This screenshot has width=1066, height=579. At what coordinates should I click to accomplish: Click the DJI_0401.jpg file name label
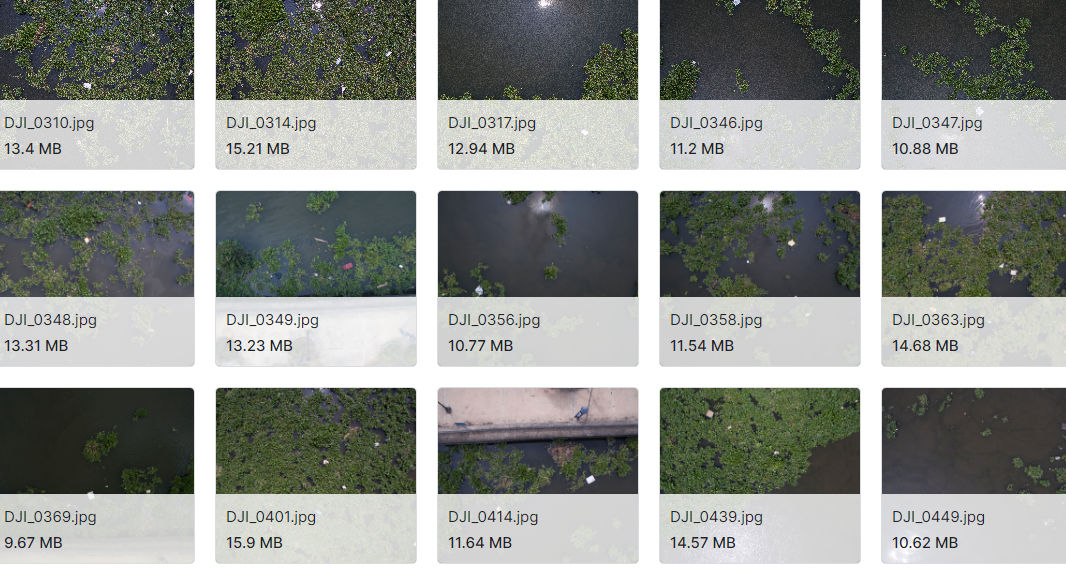(271, 517)
